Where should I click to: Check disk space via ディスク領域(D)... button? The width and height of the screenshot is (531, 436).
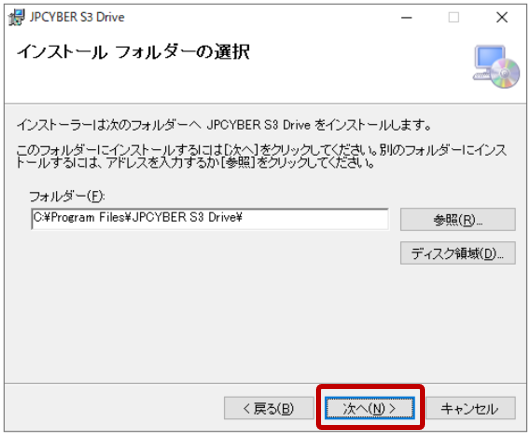click(458, 253)
